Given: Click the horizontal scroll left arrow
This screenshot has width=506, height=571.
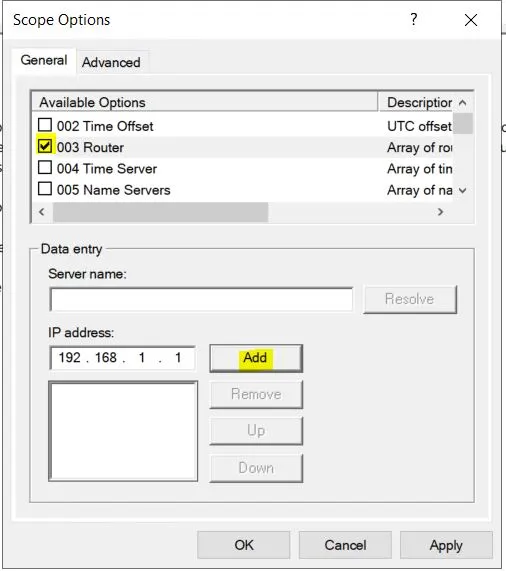Looking at the screenshot, I should coord(42,212).
